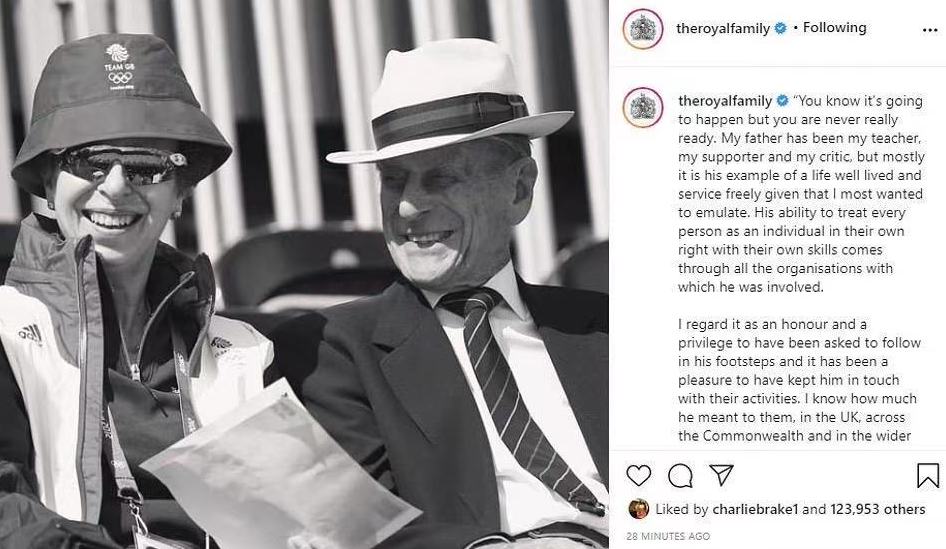The width and height of the screenshot is (946, 549).
Task: Click the profile avatar in the post header
Action: (x=642, y=29)
